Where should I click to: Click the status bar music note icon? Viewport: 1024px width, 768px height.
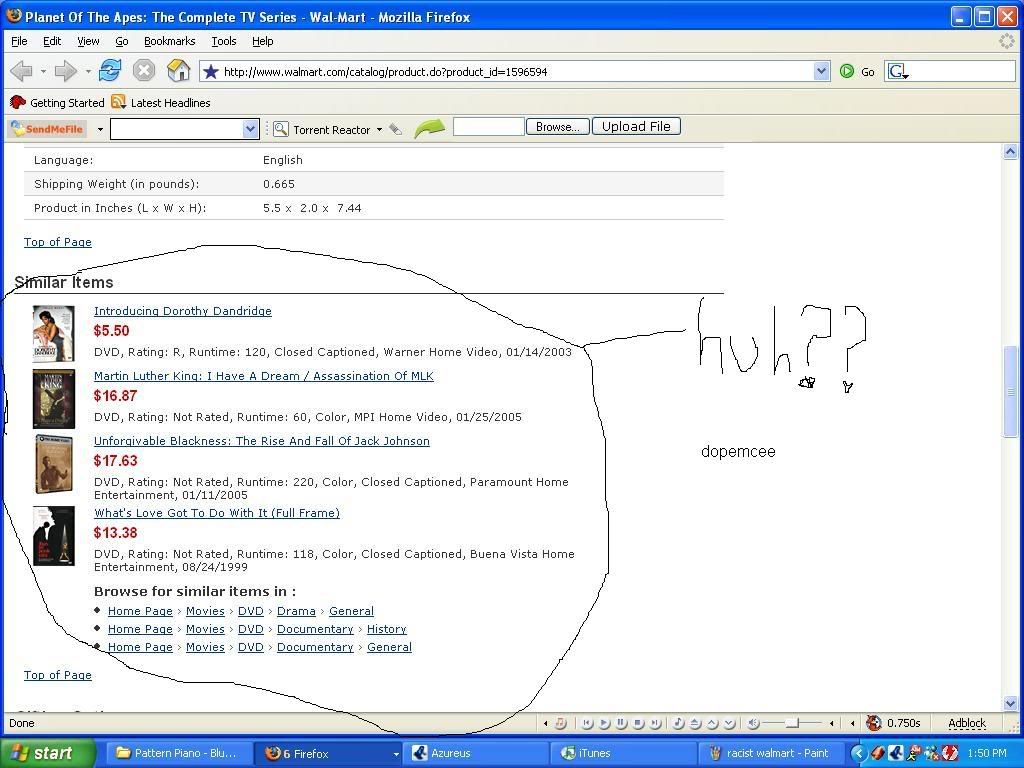[560, 723]
